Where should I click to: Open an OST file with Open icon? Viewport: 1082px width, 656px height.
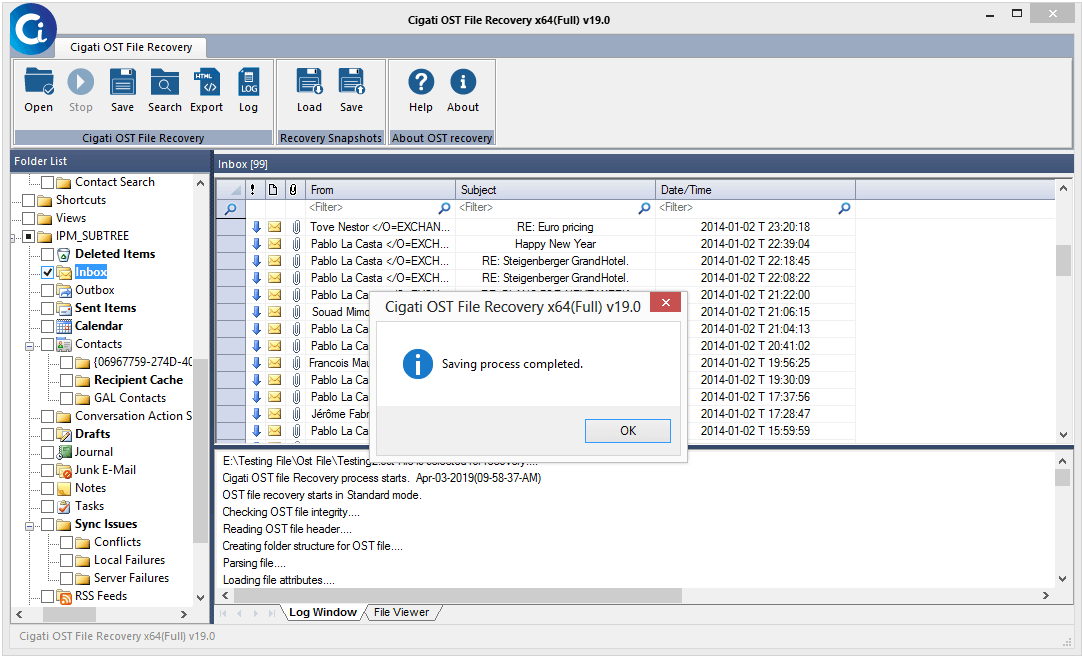tap(39, 82)
